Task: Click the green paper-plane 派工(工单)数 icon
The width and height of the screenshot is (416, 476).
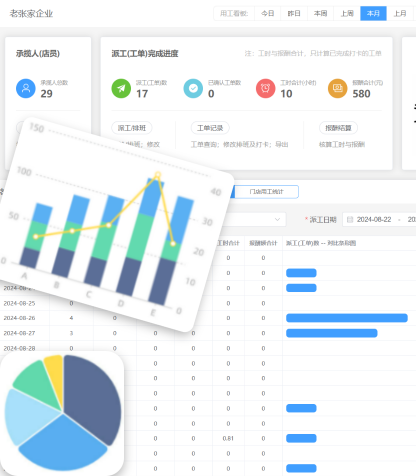Action: coord(121,88)
